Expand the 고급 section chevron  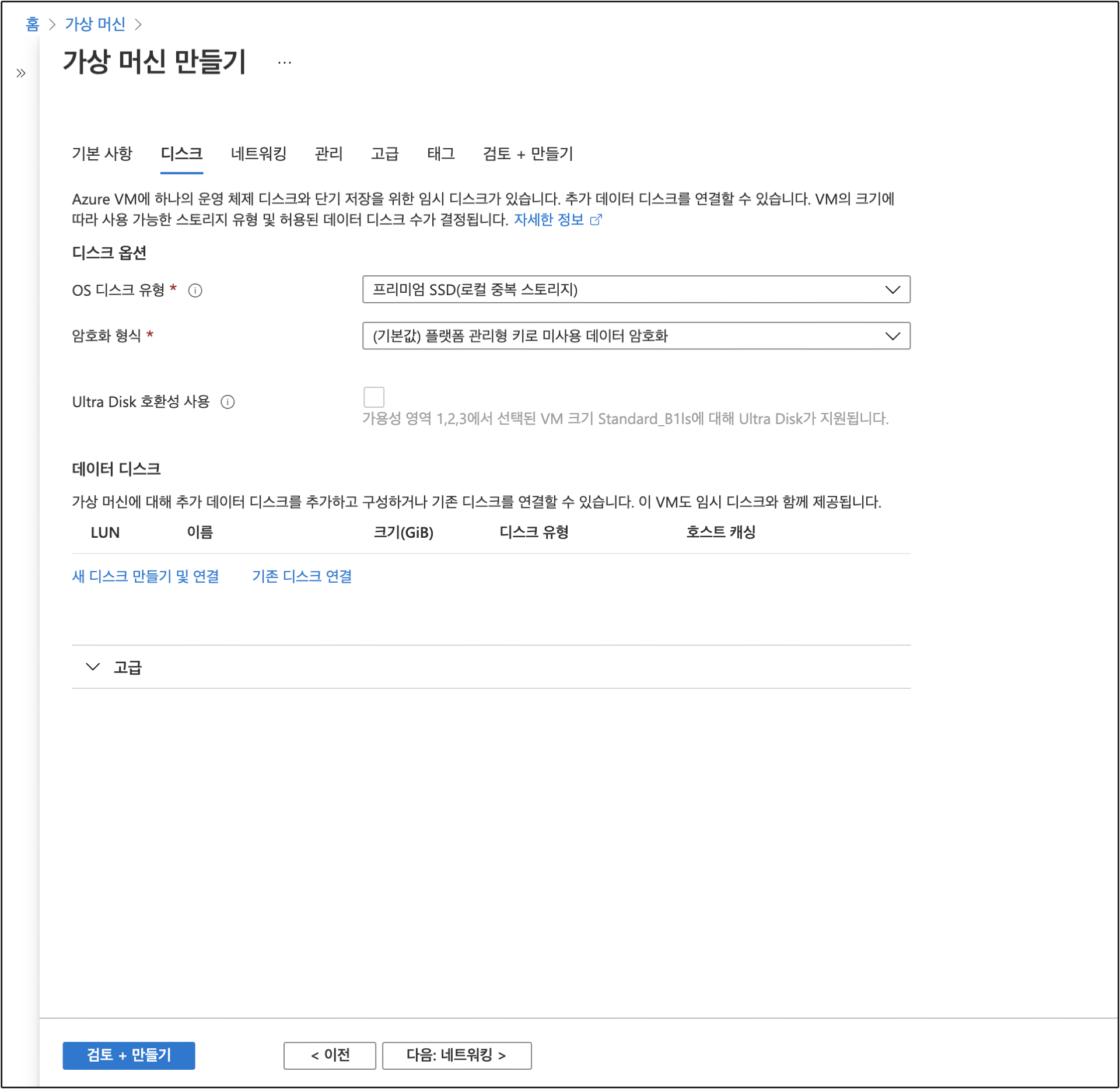93,667
